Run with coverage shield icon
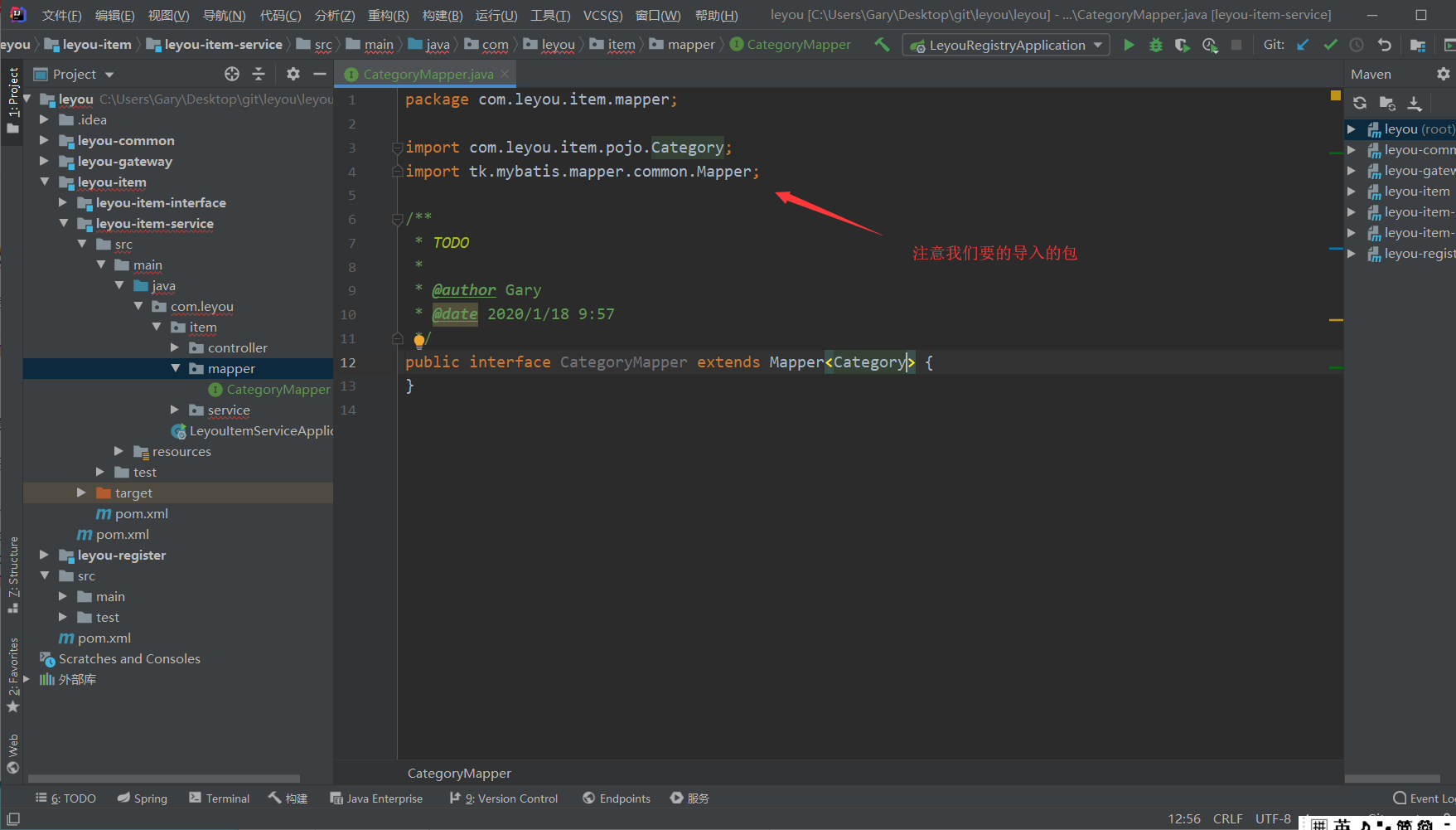The height and width of the screenshot is (830, 1456). click(x=1183, y=45)
